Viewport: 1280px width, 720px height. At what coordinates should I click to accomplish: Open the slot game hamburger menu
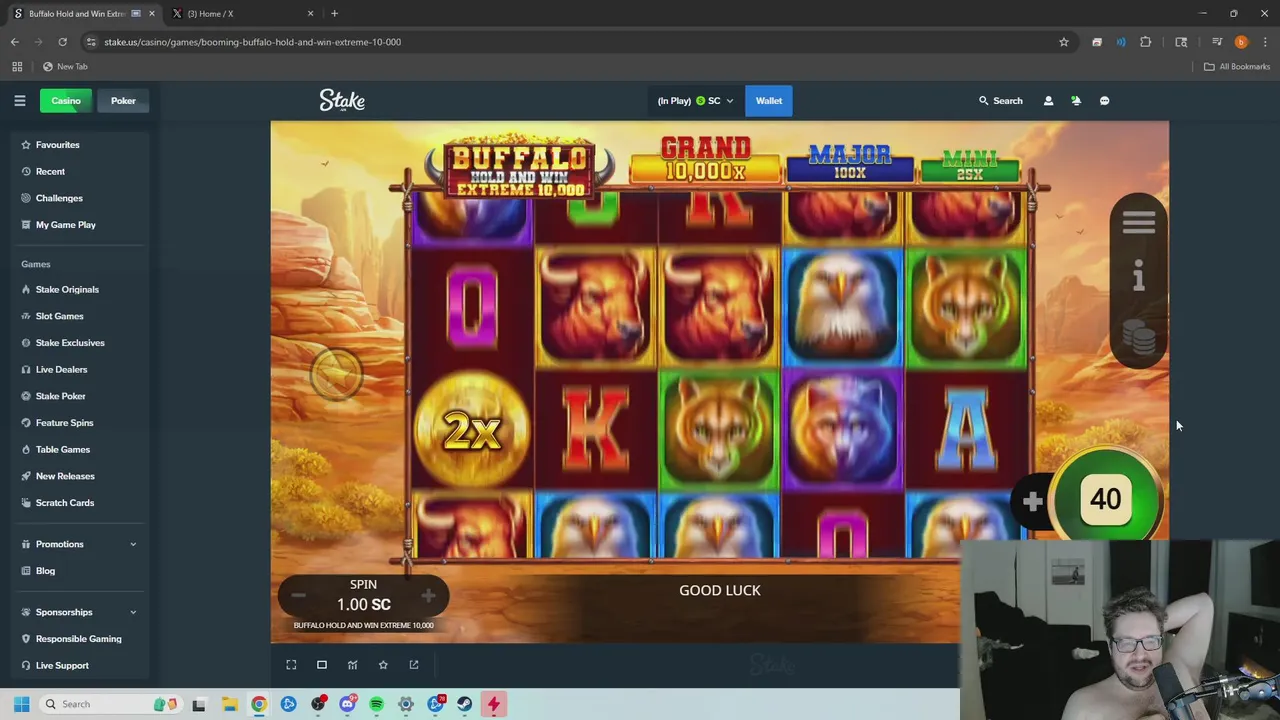(1138, 223)
